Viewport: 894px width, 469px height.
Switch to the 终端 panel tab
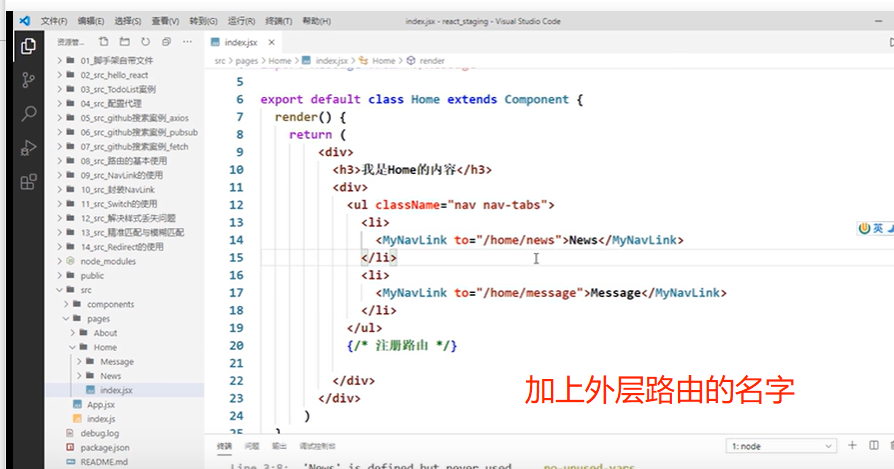(225, 446)
